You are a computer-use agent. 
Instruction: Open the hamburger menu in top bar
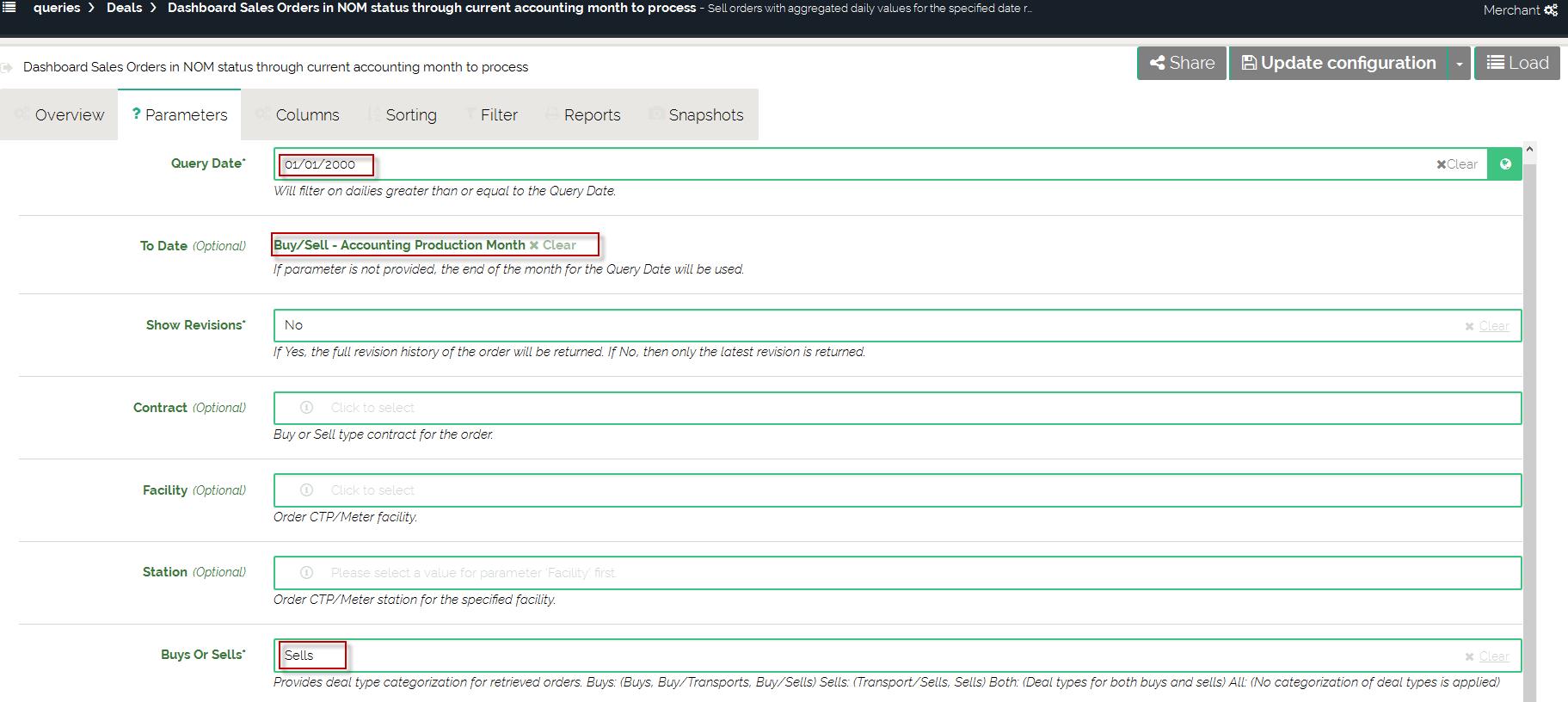coord(9,8)
